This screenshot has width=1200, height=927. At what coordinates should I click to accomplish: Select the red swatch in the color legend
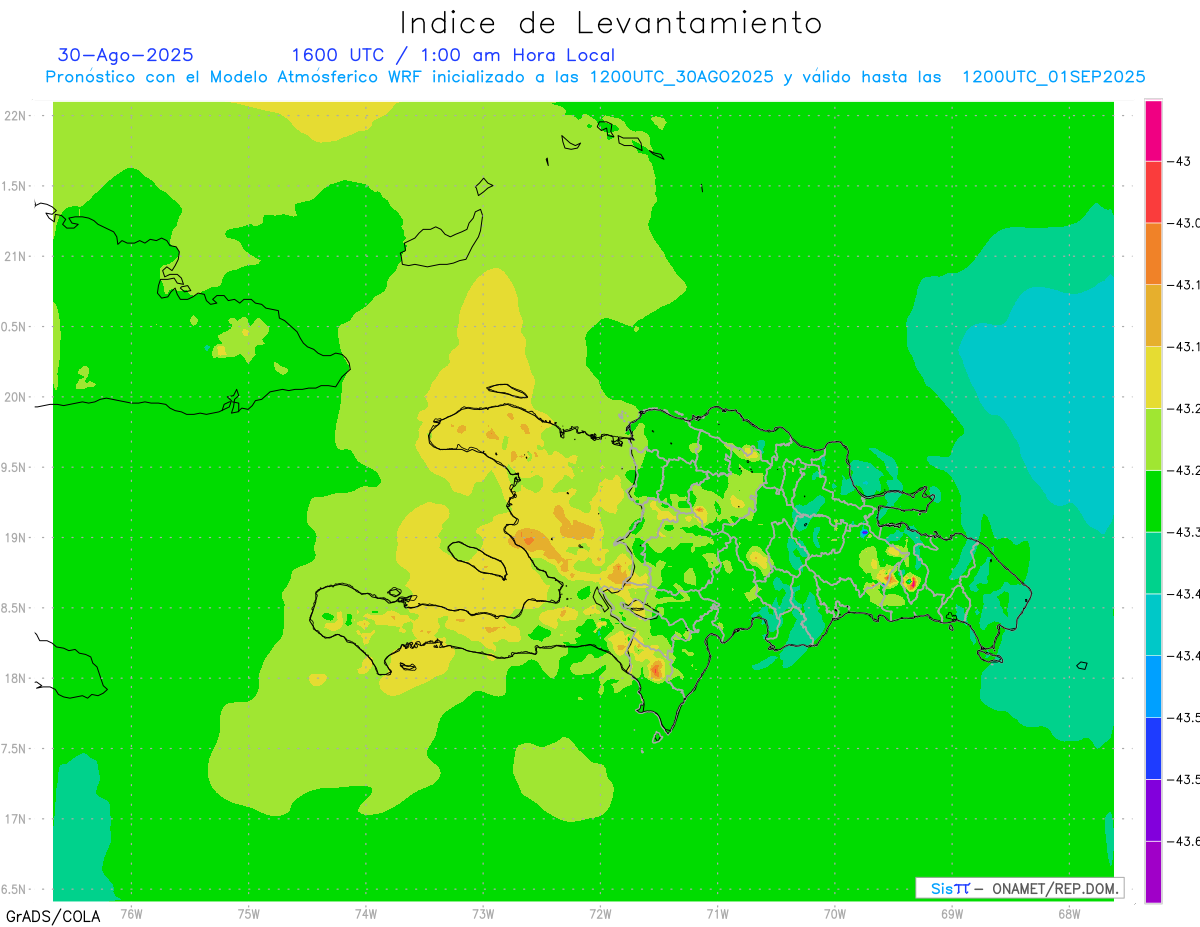pos(1153,192)
